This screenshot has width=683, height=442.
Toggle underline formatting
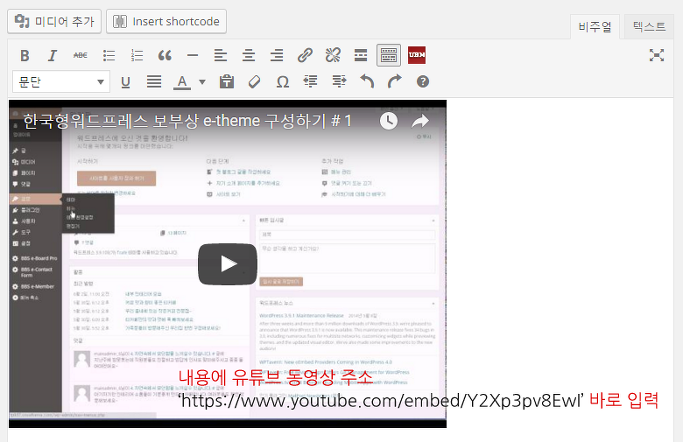(x=125, y=82)
